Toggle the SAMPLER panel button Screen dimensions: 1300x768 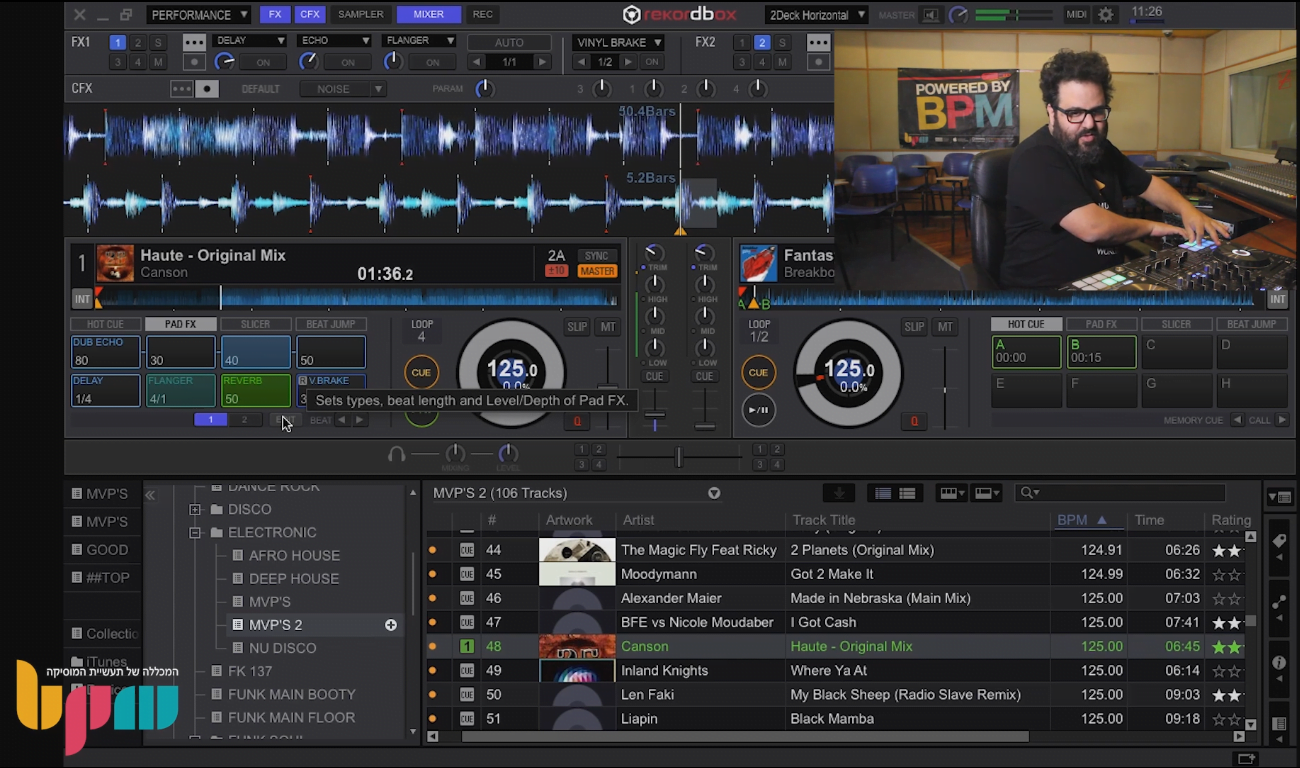[361, 15]
